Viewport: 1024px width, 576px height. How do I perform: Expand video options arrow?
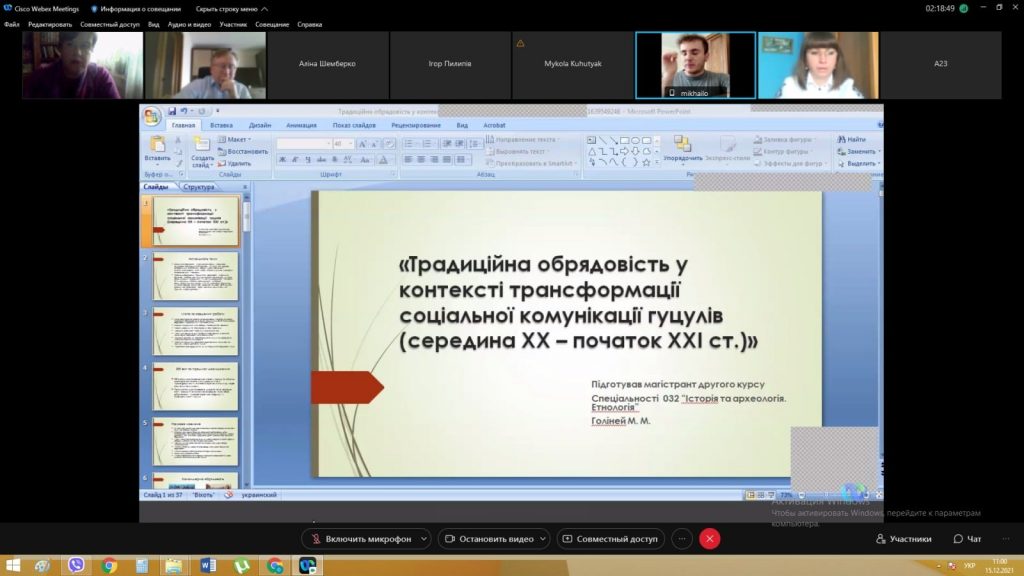pos(542,539)
